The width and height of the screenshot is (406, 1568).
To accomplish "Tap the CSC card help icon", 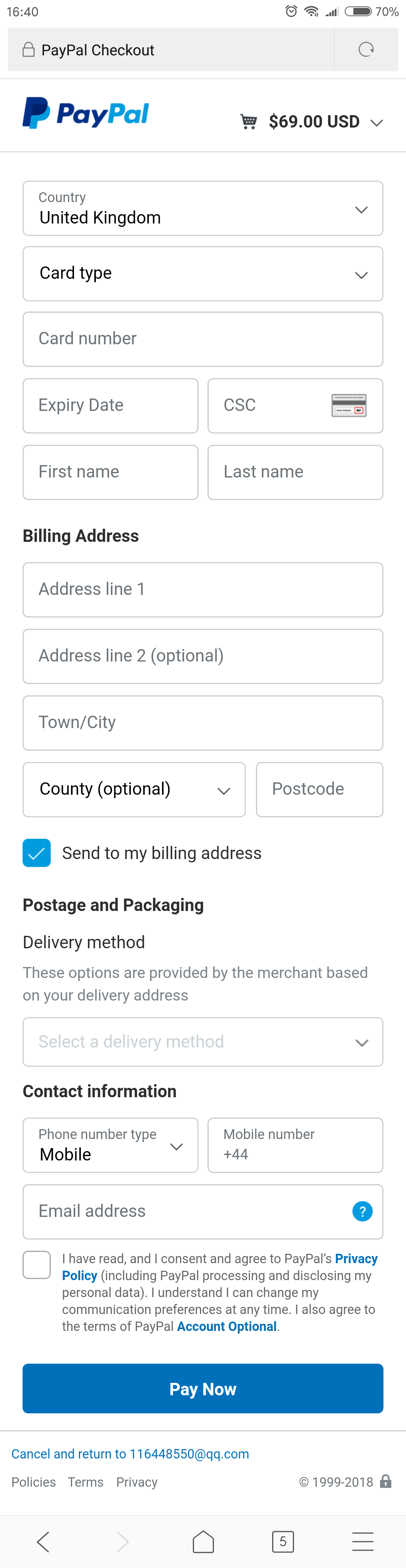I will 349,405.
